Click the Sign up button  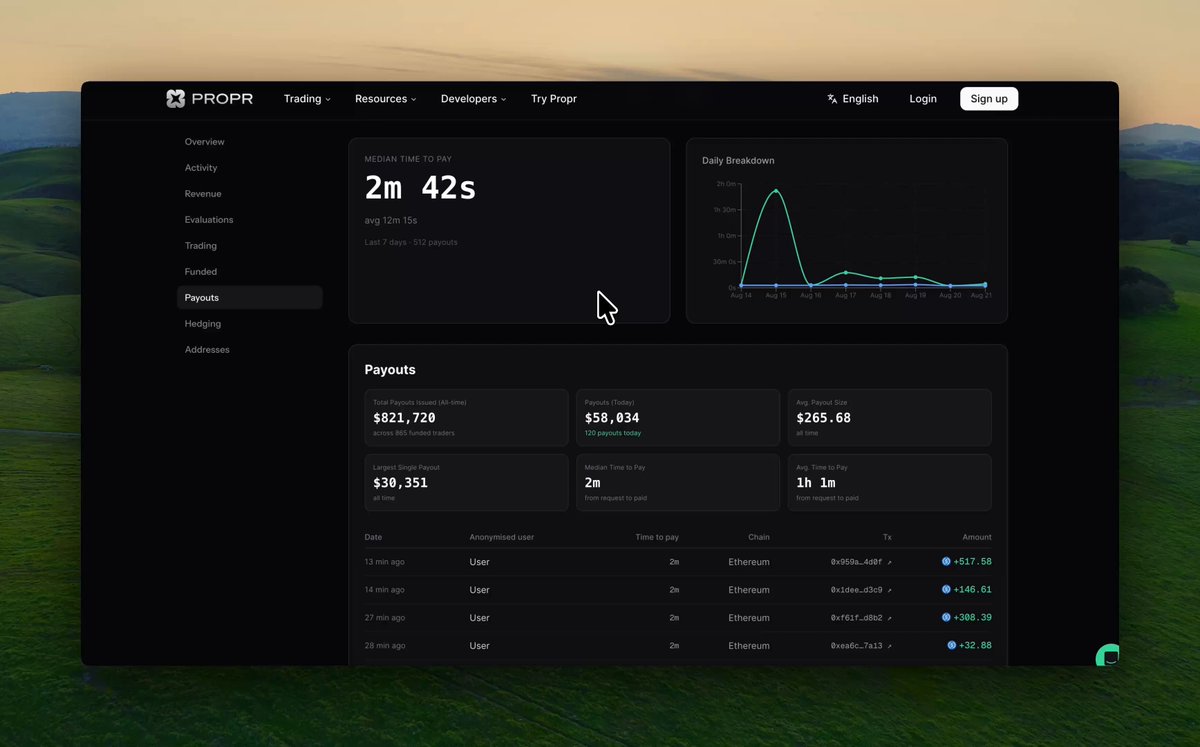click(989, 99)
